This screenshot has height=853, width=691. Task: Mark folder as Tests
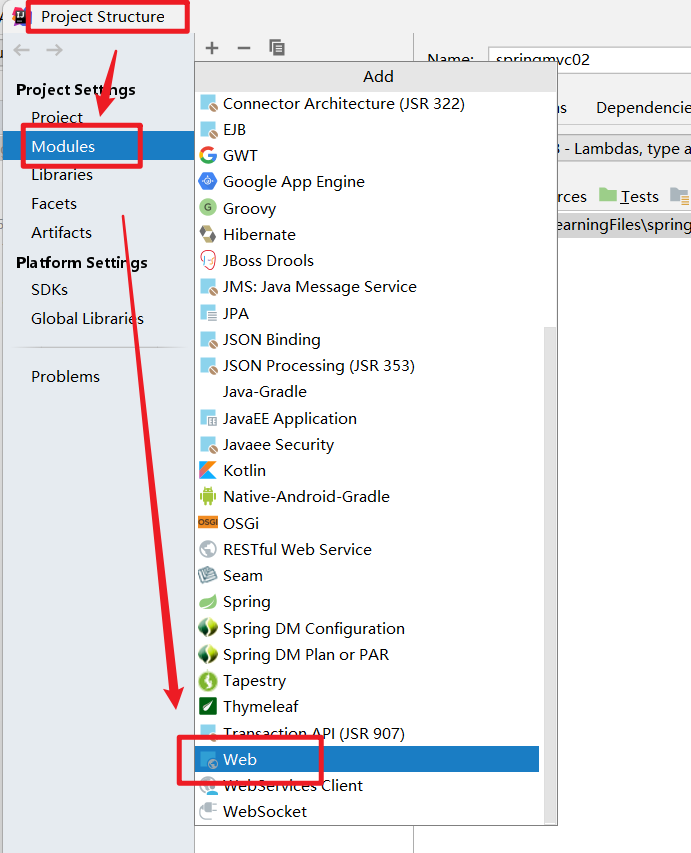coord(629,196)
